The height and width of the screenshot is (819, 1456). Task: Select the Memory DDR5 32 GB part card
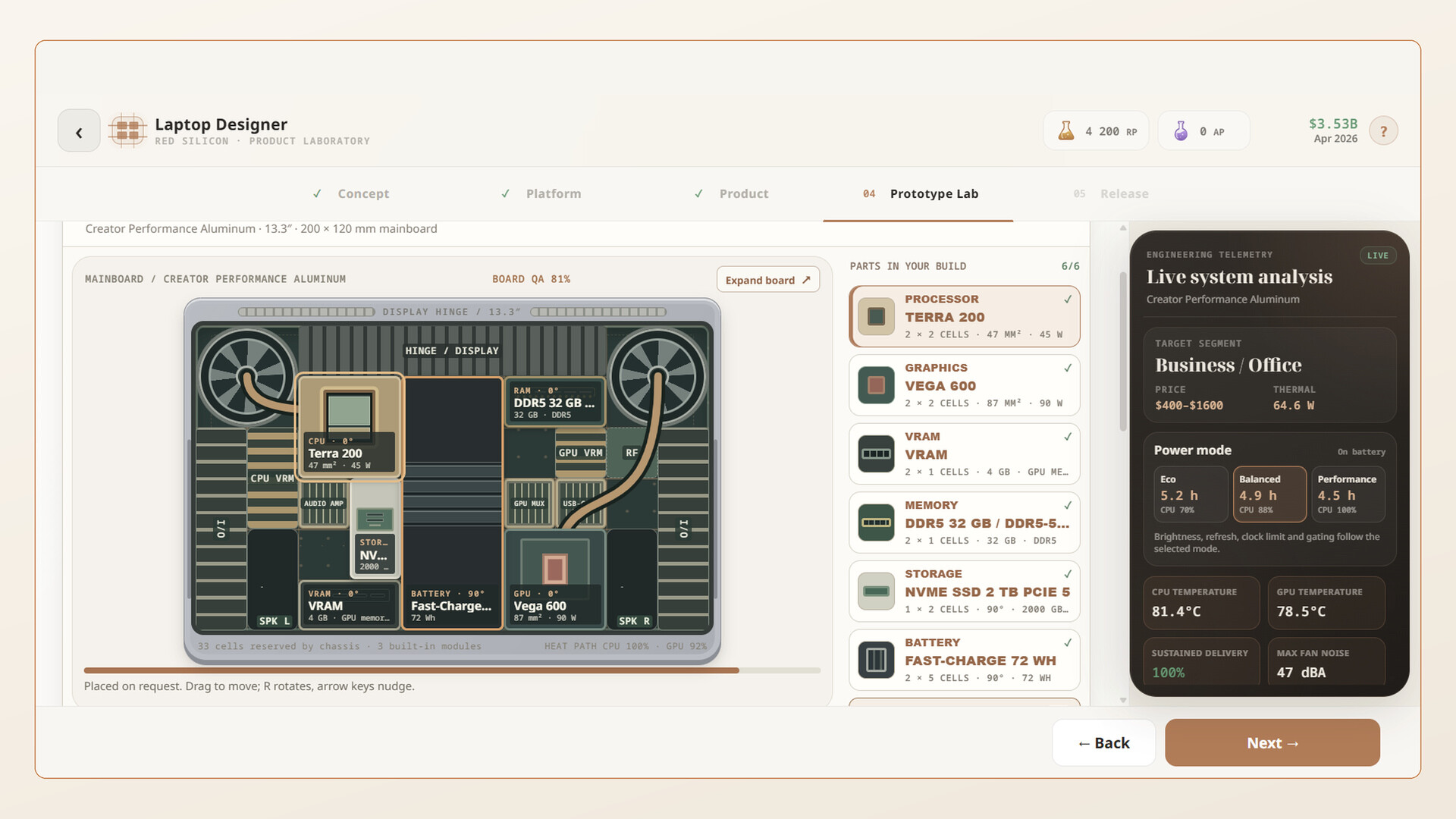tap(964, 522)
